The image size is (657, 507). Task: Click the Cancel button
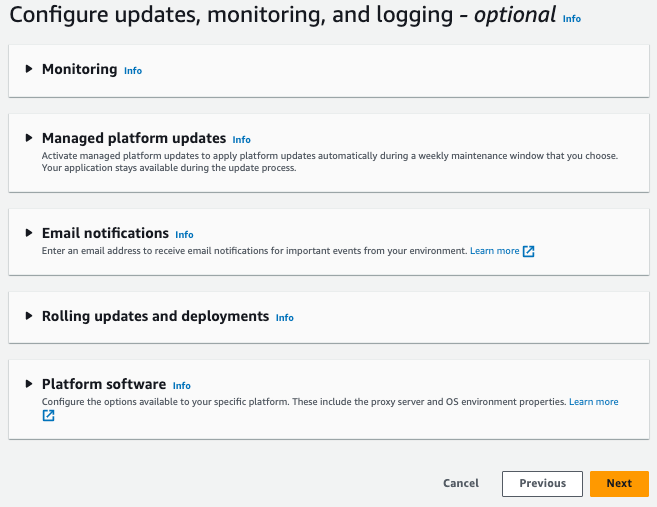point(461,483)
